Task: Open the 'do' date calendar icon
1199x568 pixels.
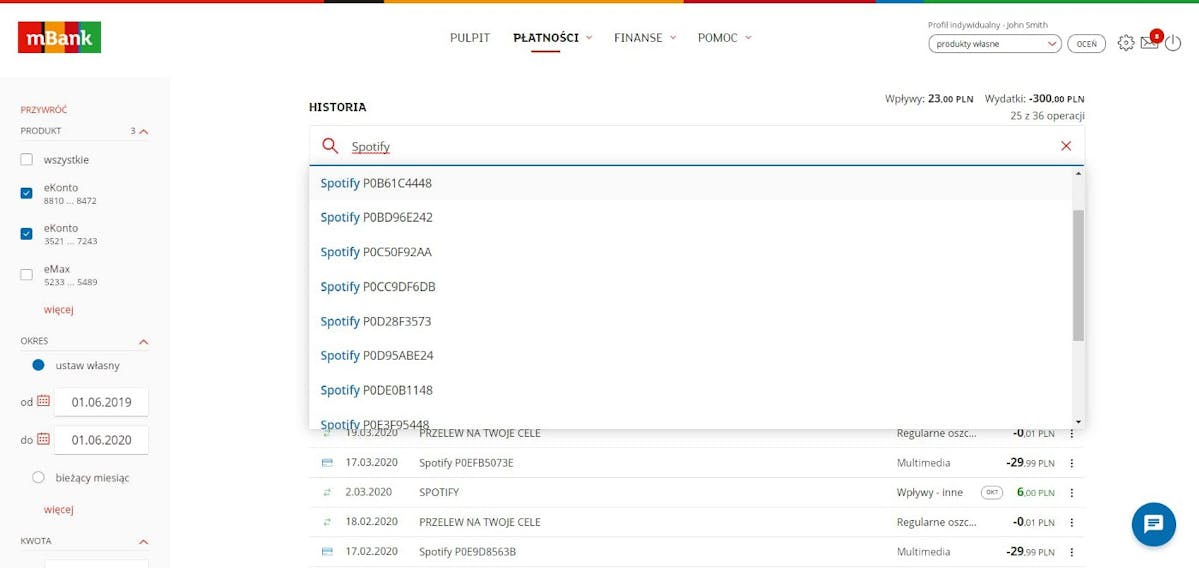Action: 44,439
